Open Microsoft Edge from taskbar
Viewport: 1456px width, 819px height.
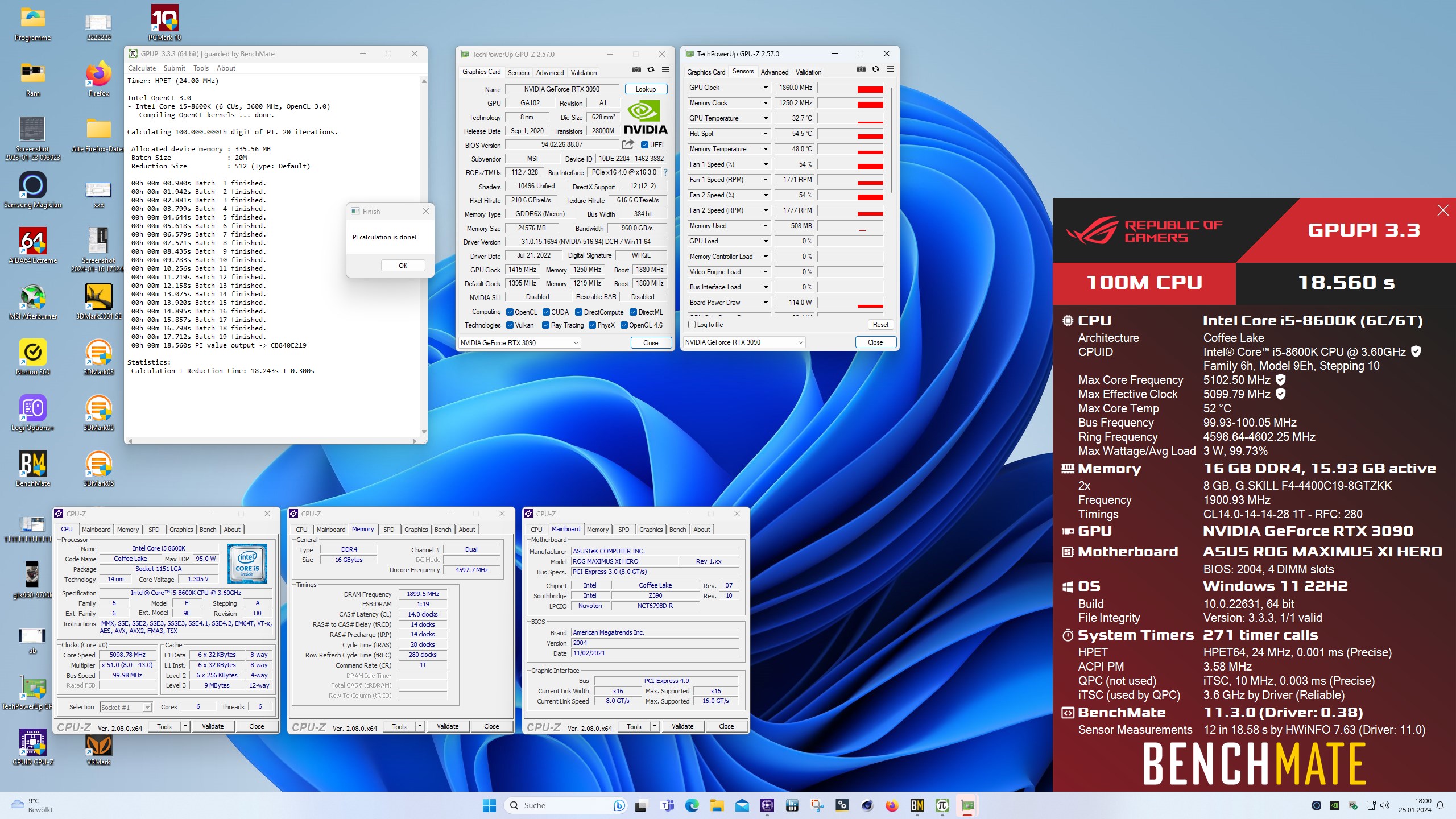click(692, 805)
